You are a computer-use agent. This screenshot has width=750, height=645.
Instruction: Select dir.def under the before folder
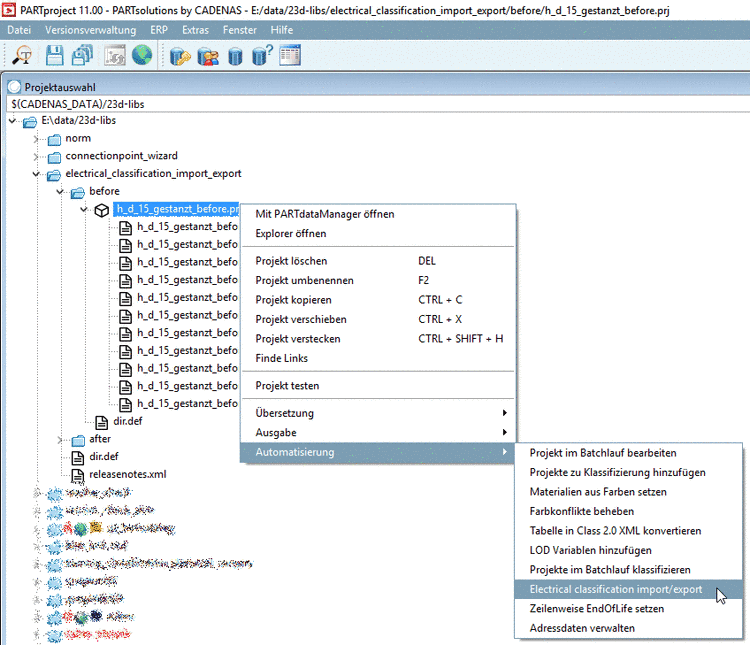coord(127,422)
